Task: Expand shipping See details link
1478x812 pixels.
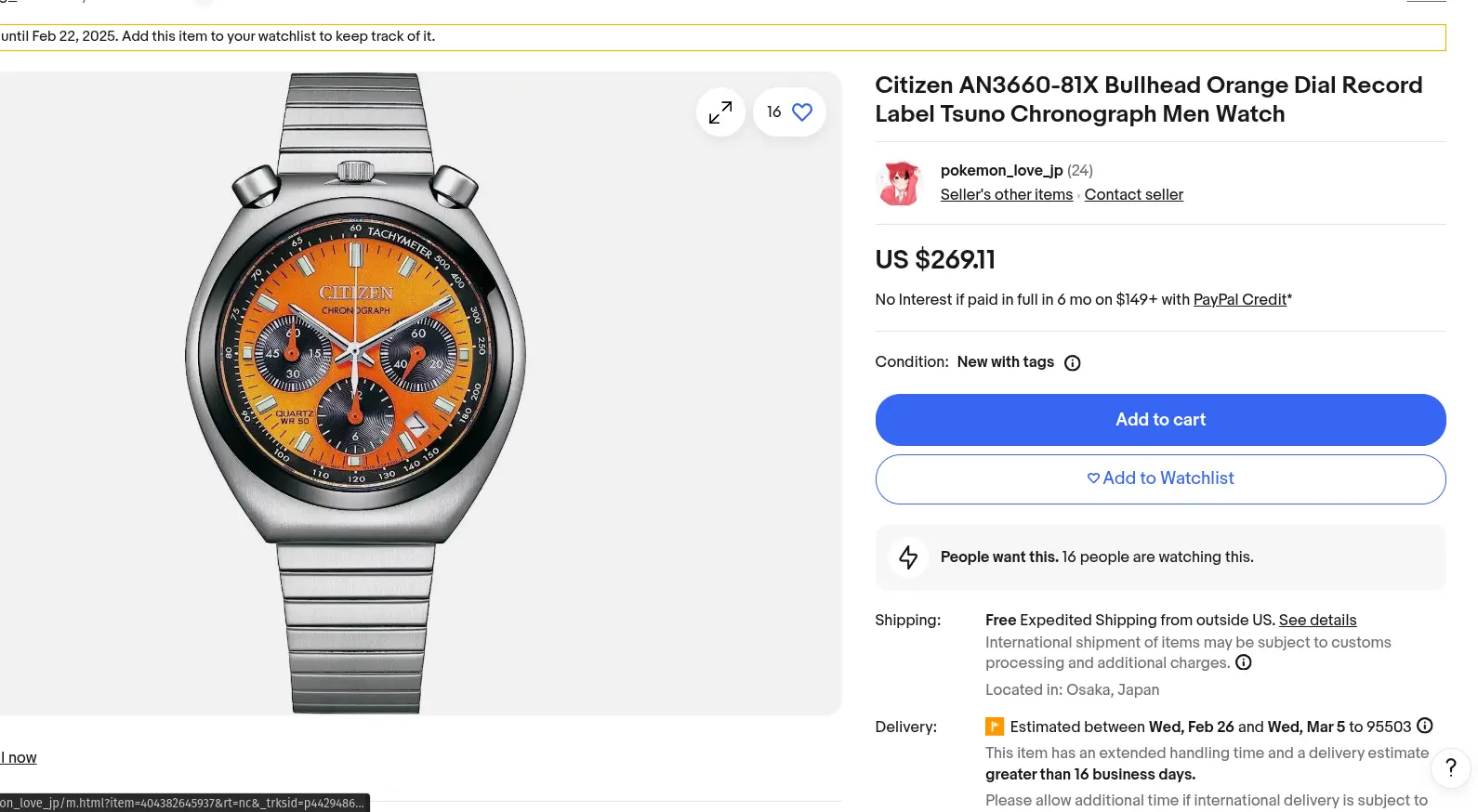Action: pyautogui.click(x=1317, y=621)
